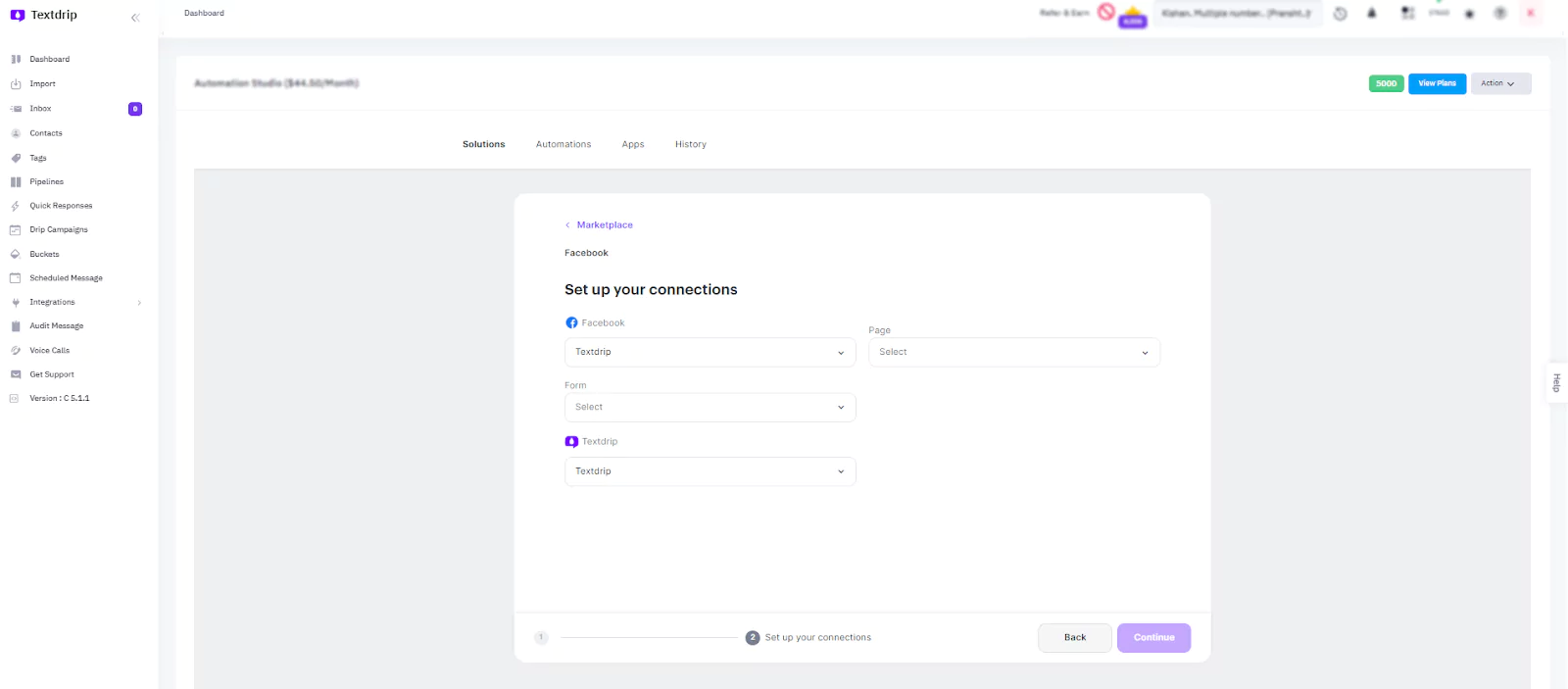Screen dimensions: 1568x689
Task: Open the Tags section icon
Action: coord(16,158)
